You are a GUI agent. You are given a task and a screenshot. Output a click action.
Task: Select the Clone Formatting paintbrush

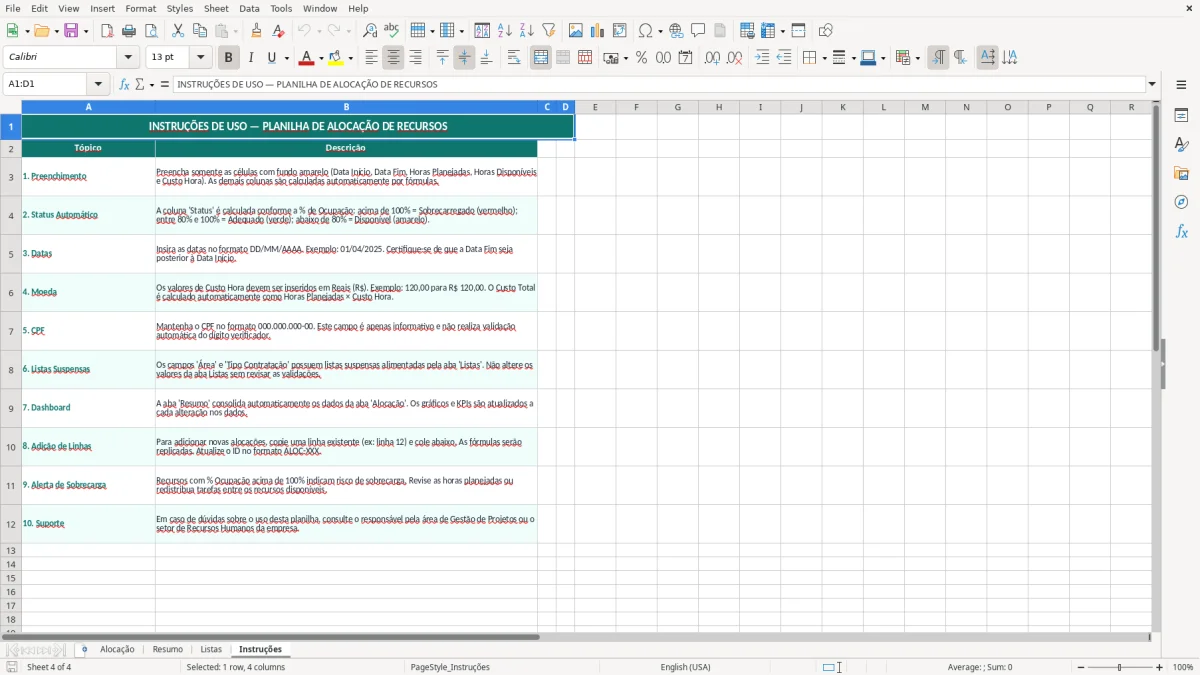click(257, 31)
